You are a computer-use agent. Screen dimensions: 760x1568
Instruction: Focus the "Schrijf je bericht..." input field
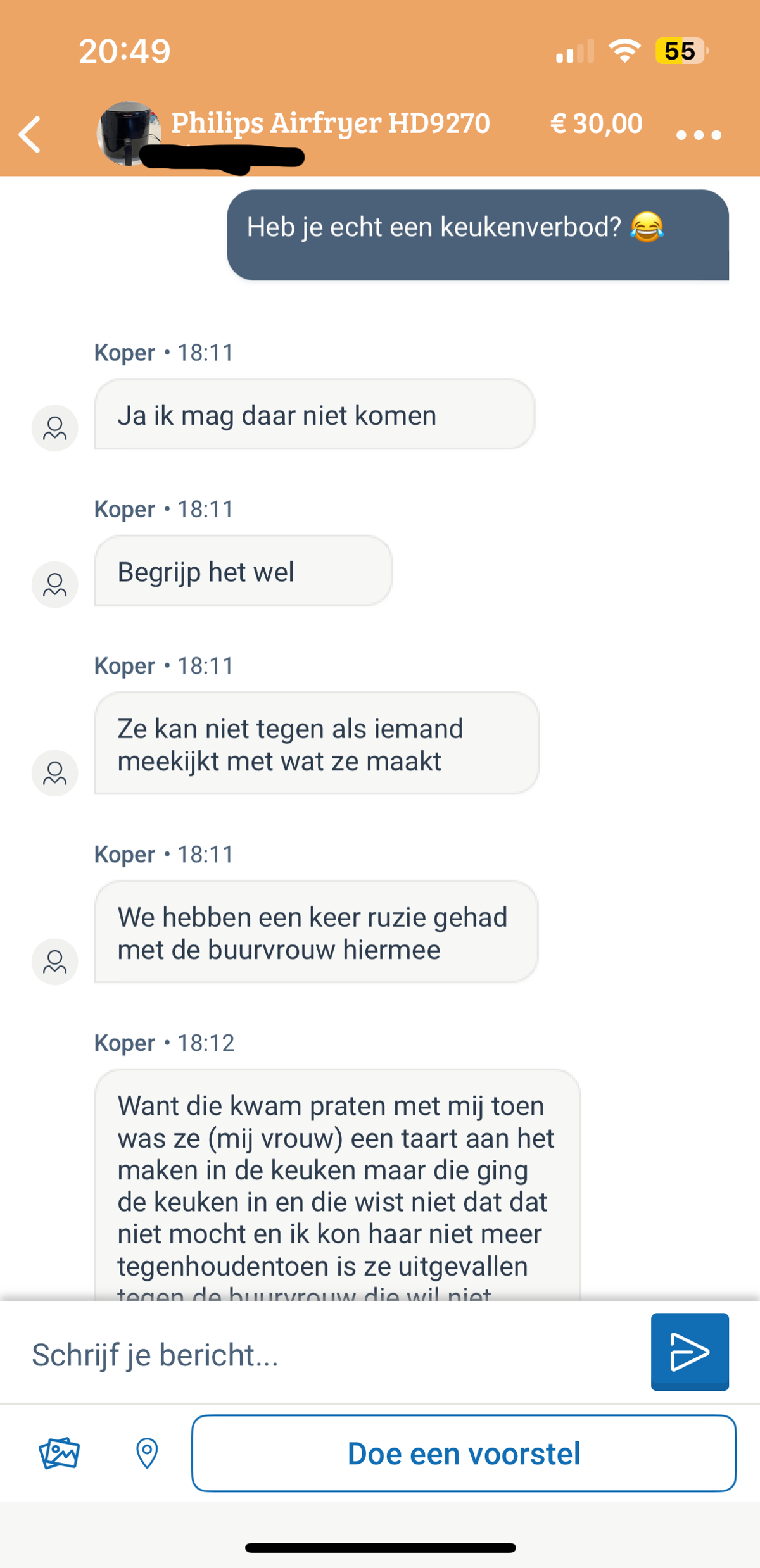[329, 1355]
